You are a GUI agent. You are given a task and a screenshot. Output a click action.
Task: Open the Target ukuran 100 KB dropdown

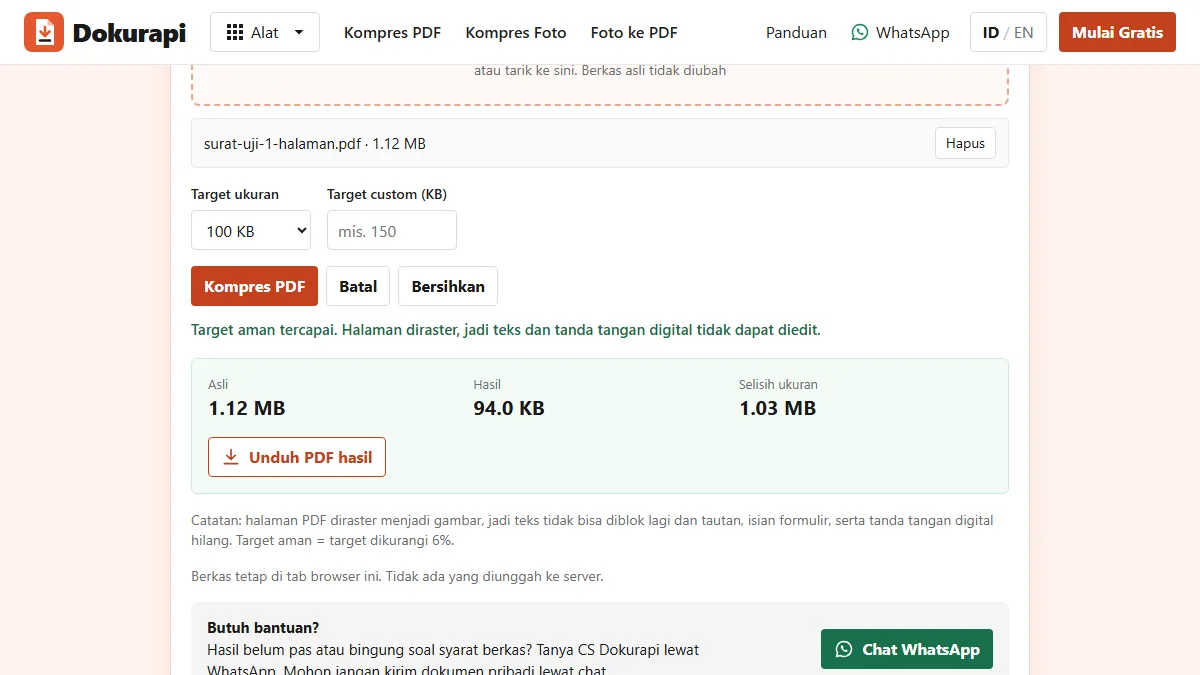(x=251, y=230)
